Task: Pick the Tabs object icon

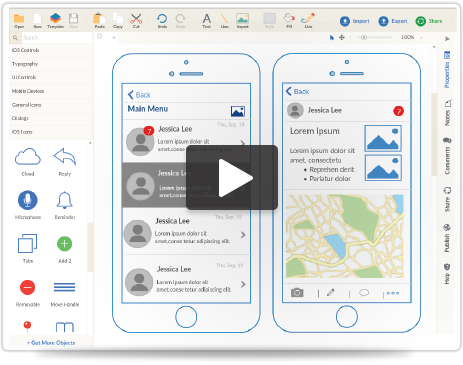Action: (x=27, y=243)
